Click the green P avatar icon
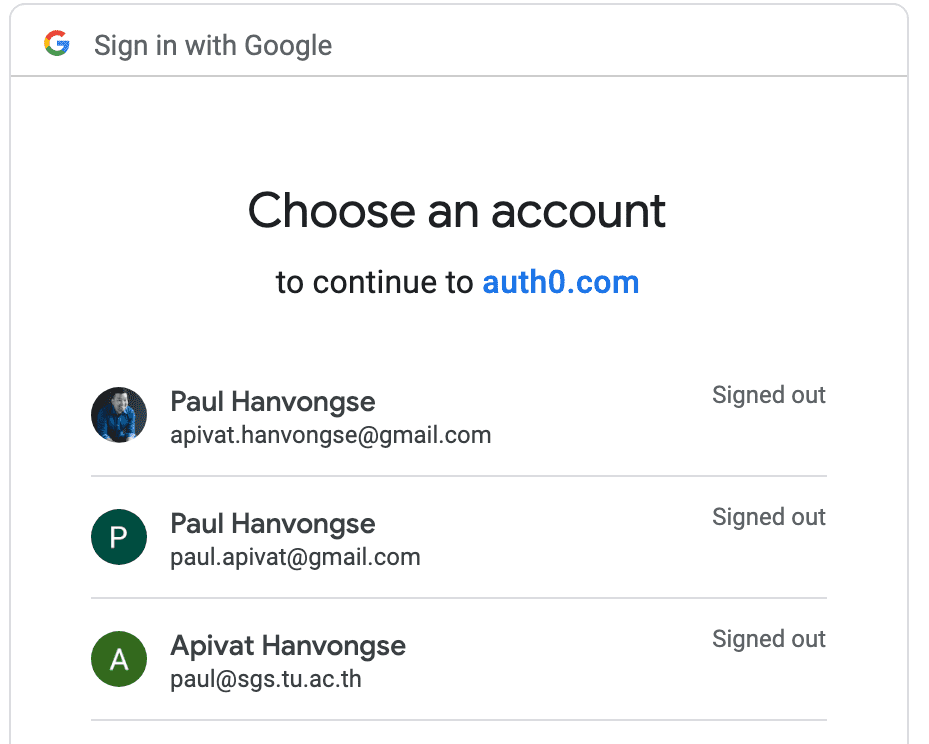Image resolution: width=929 pixels, height=744 pixels. pyautogui.click(x=119, y=537)
